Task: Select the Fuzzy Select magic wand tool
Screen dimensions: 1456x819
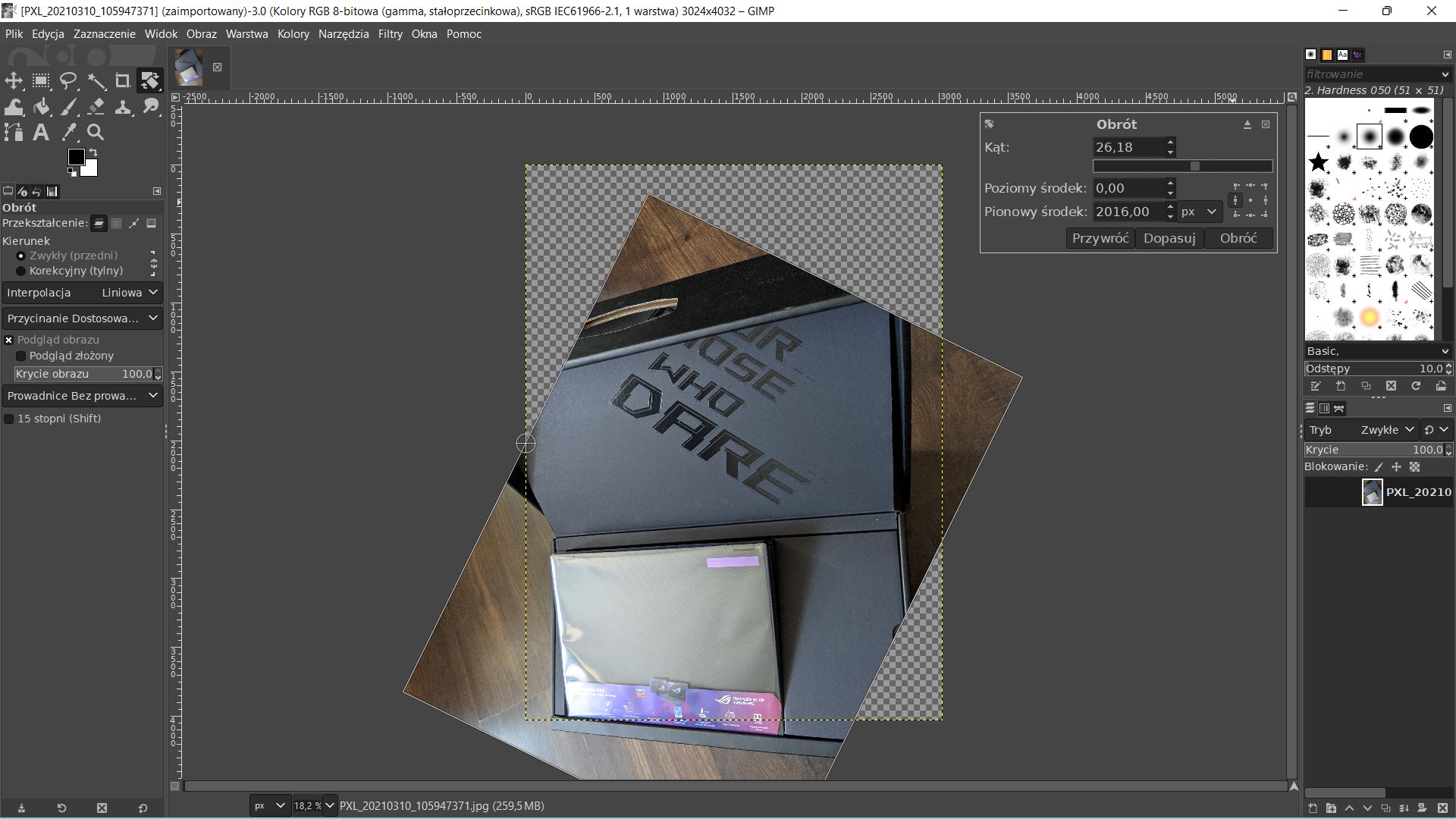Action: [96, 80]
